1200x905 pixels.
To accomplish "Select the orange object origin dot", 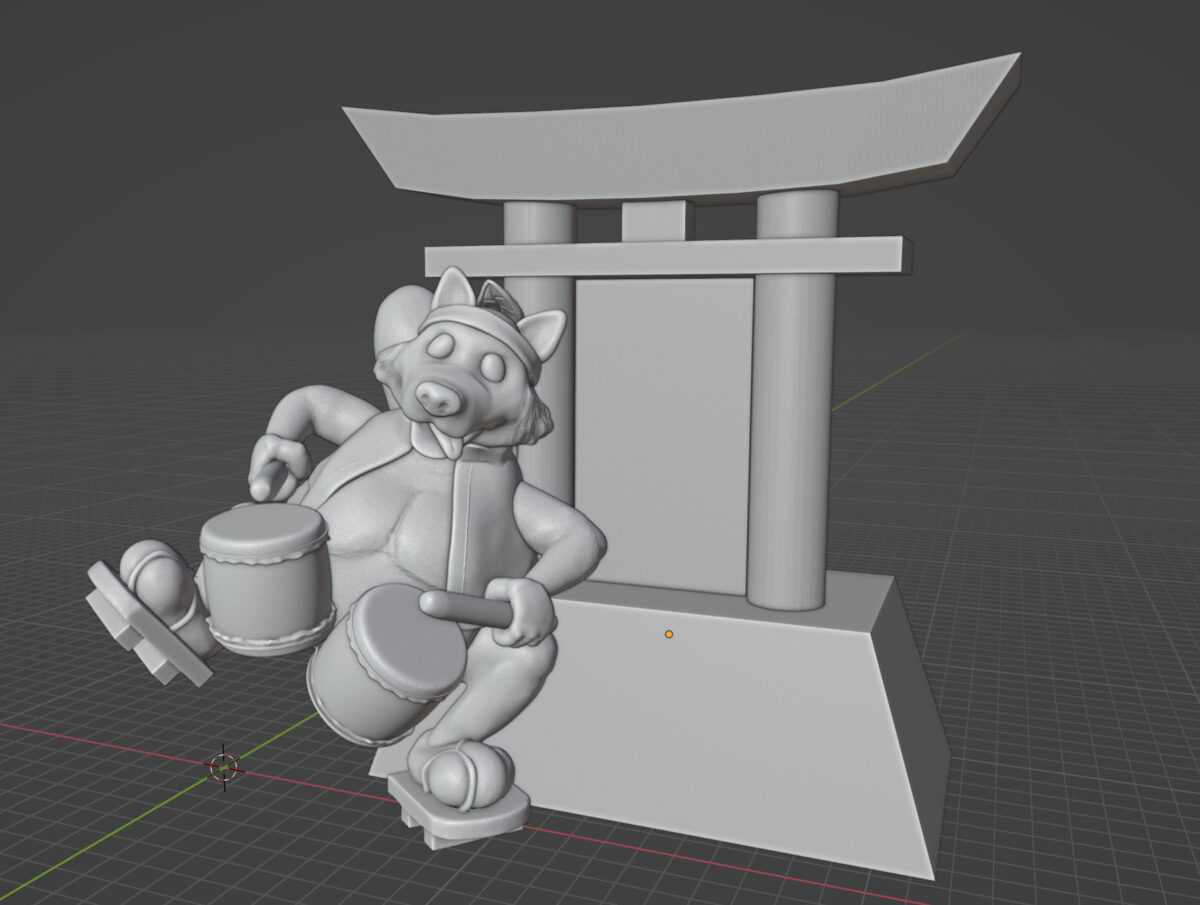I will (669, 634).
